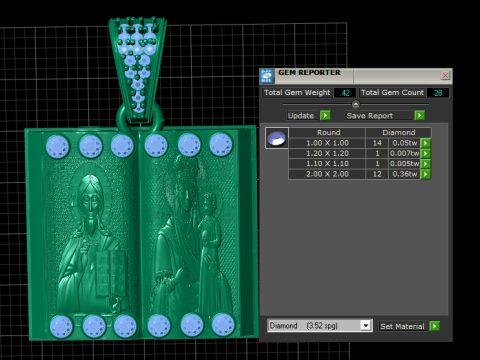Open the Diamond material dropdown
The height and width of the screenshot is (360, 480).
click(366, 325)
